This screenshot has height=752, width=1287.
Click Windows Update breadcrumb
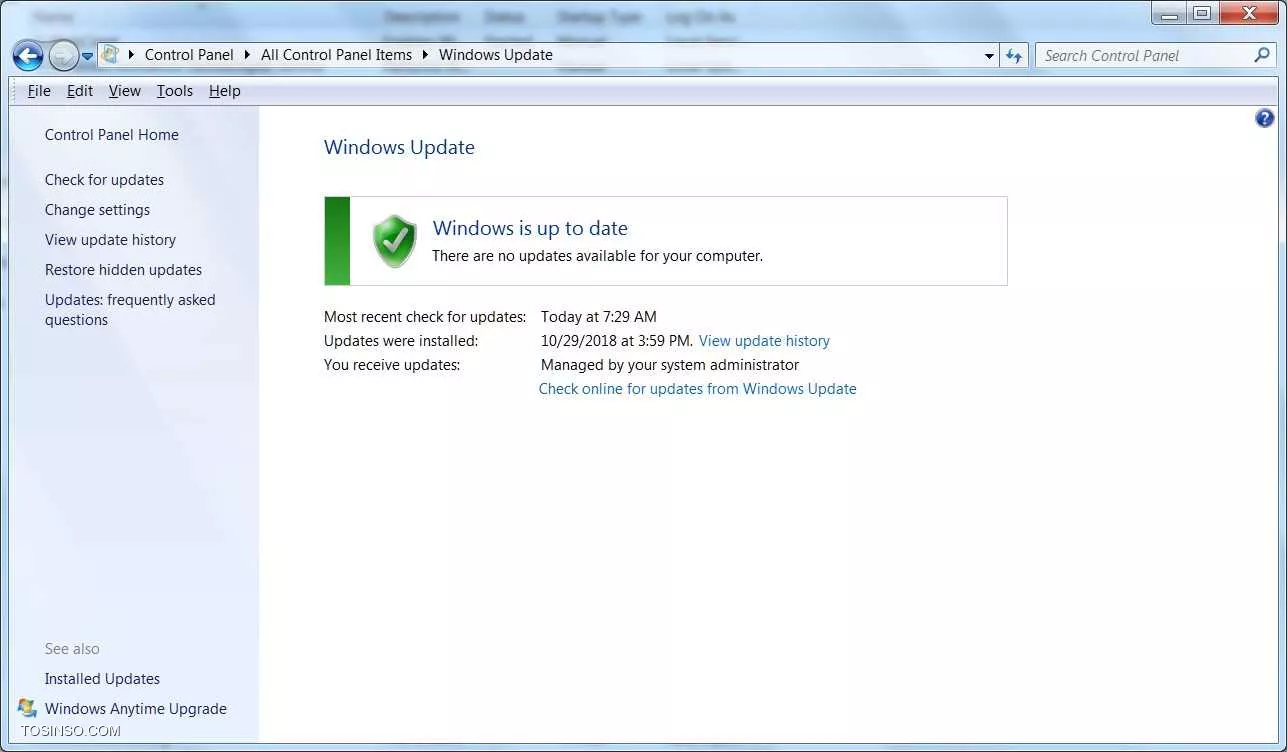click(x=496, y=55)
